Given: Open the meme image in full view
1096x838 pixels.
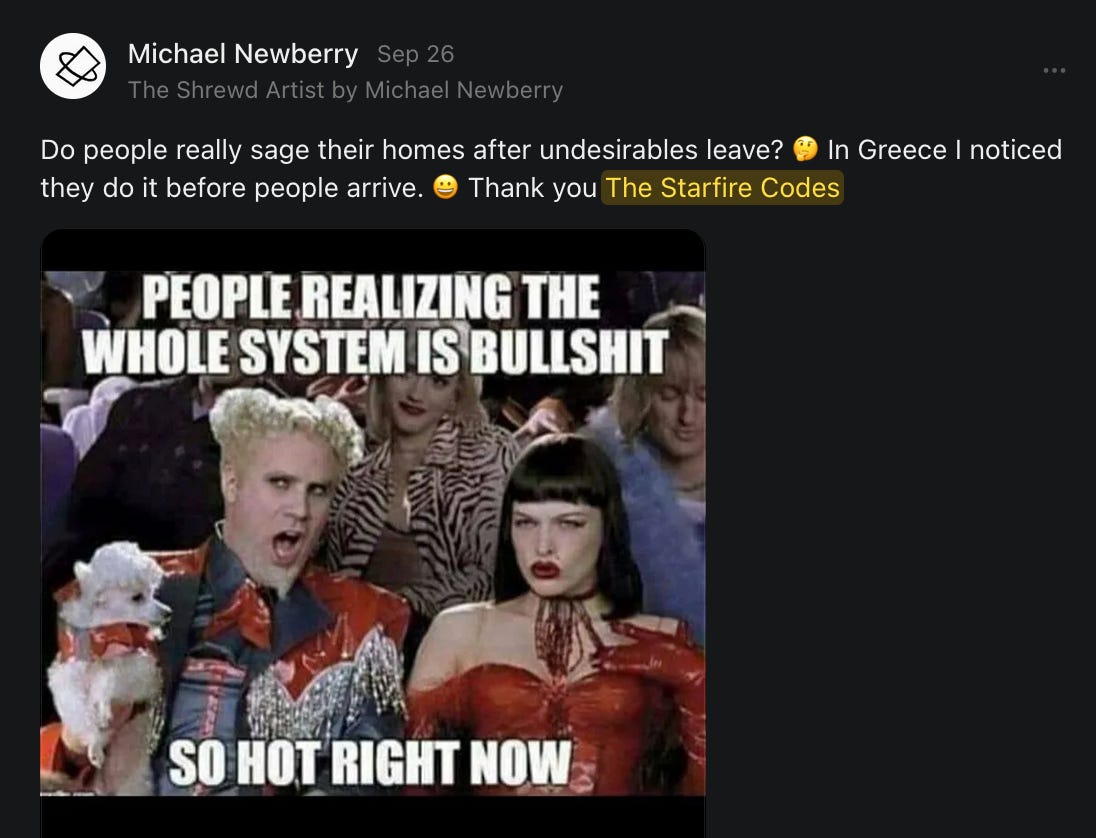Looking at the screenshot, I should 373,533.
